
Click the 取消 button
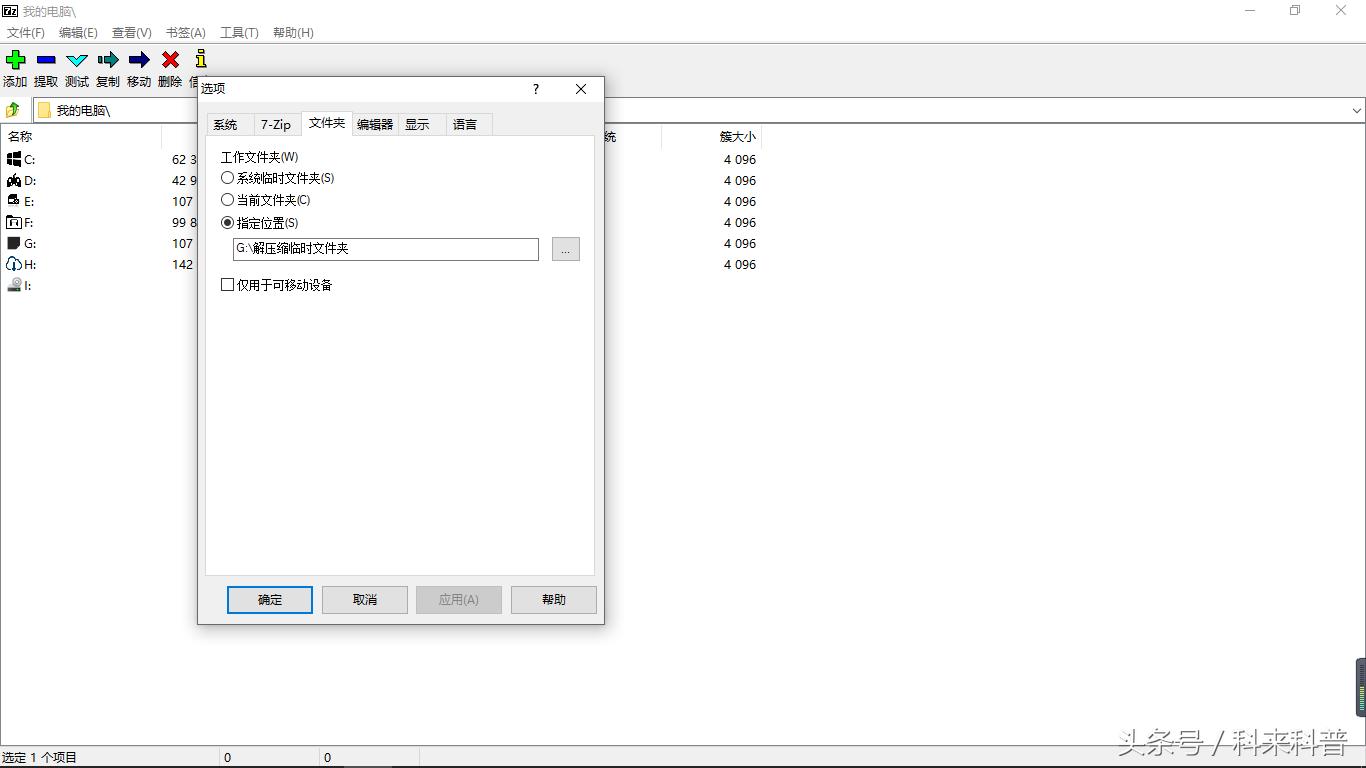click(x=365, y=600)
